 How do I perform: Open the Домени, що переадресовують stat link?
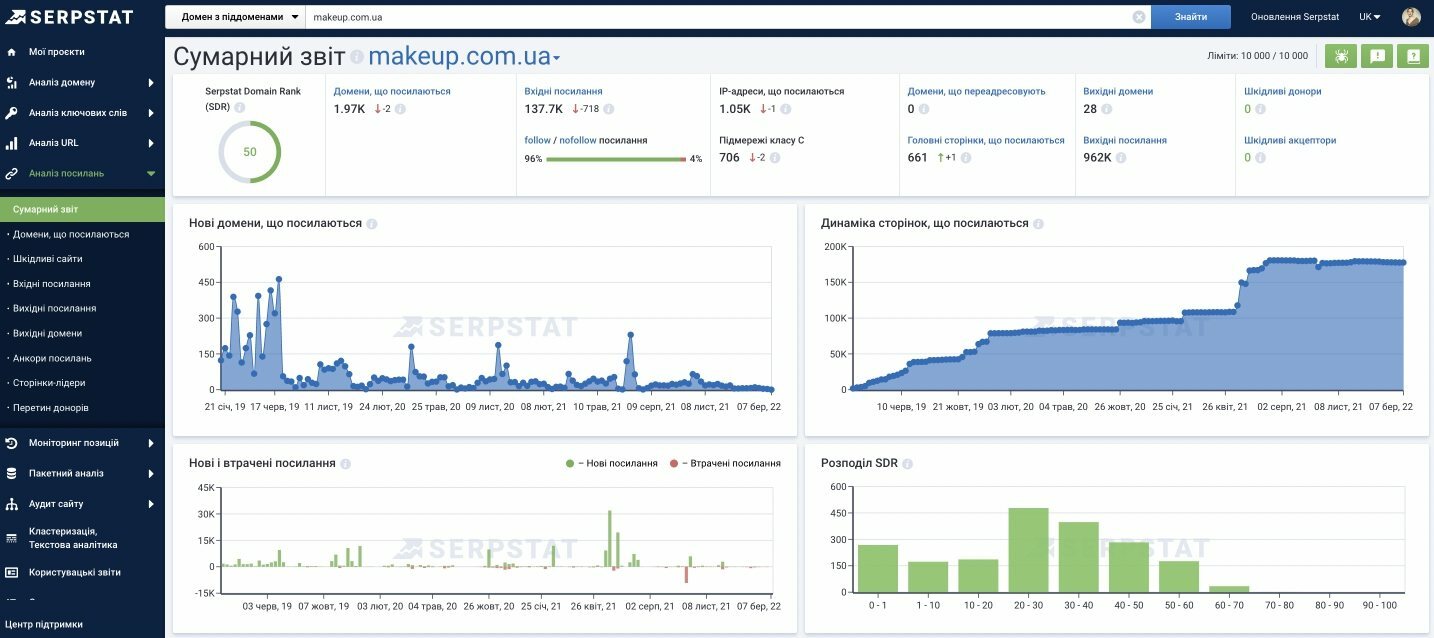(x=976, y=91)
